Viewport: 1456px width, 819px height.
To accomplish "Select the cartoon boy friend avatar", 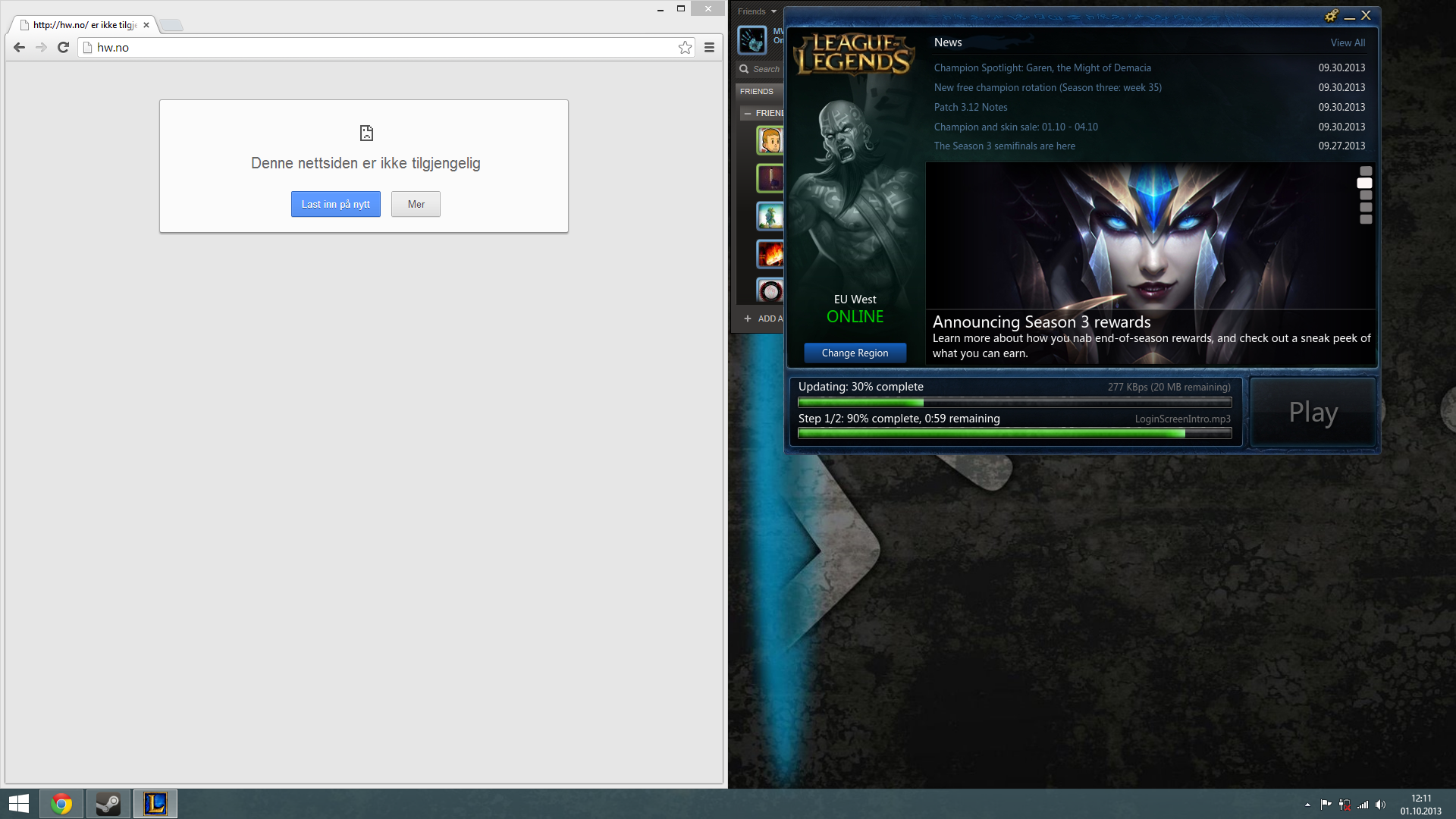I will click(x=770, y=140).
